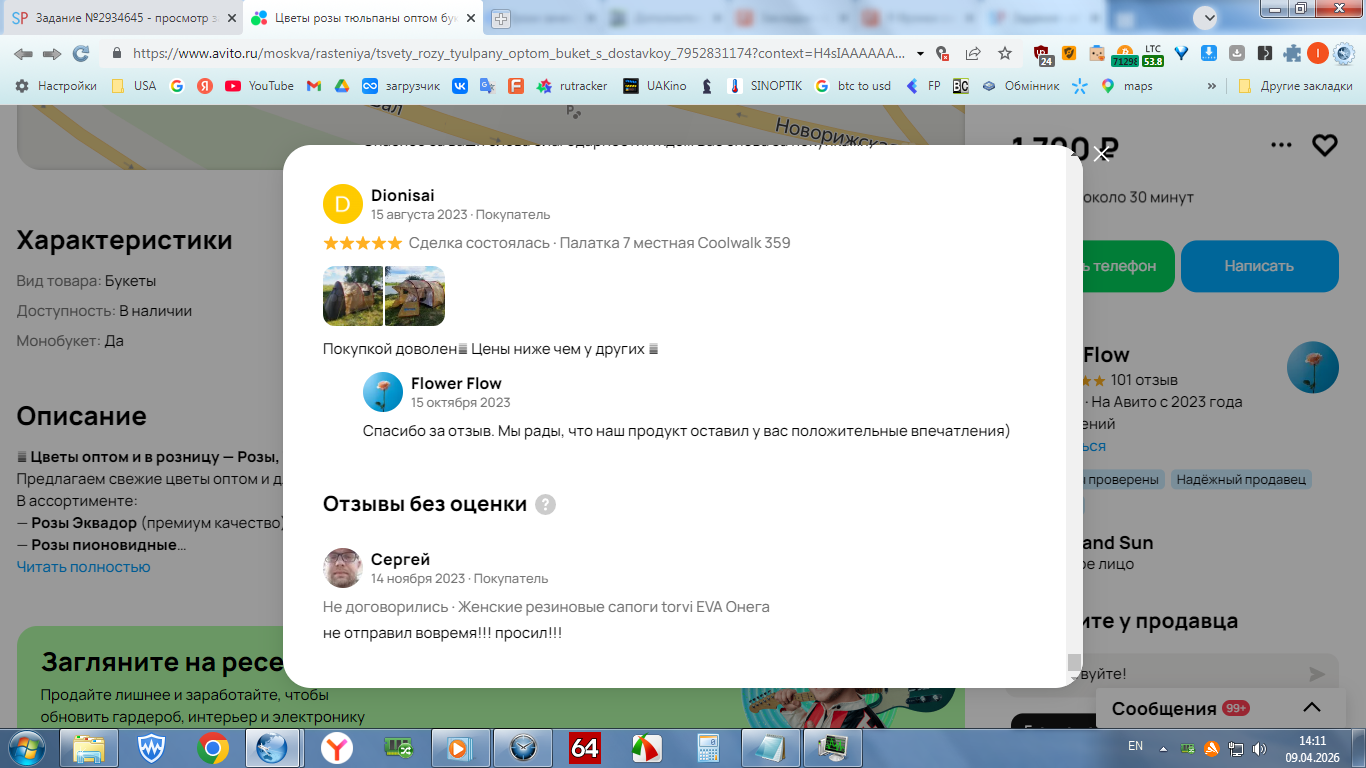Open the first tent photo in Dionisai's review
The image size is (1366, 768).
[x=353, y=296]
